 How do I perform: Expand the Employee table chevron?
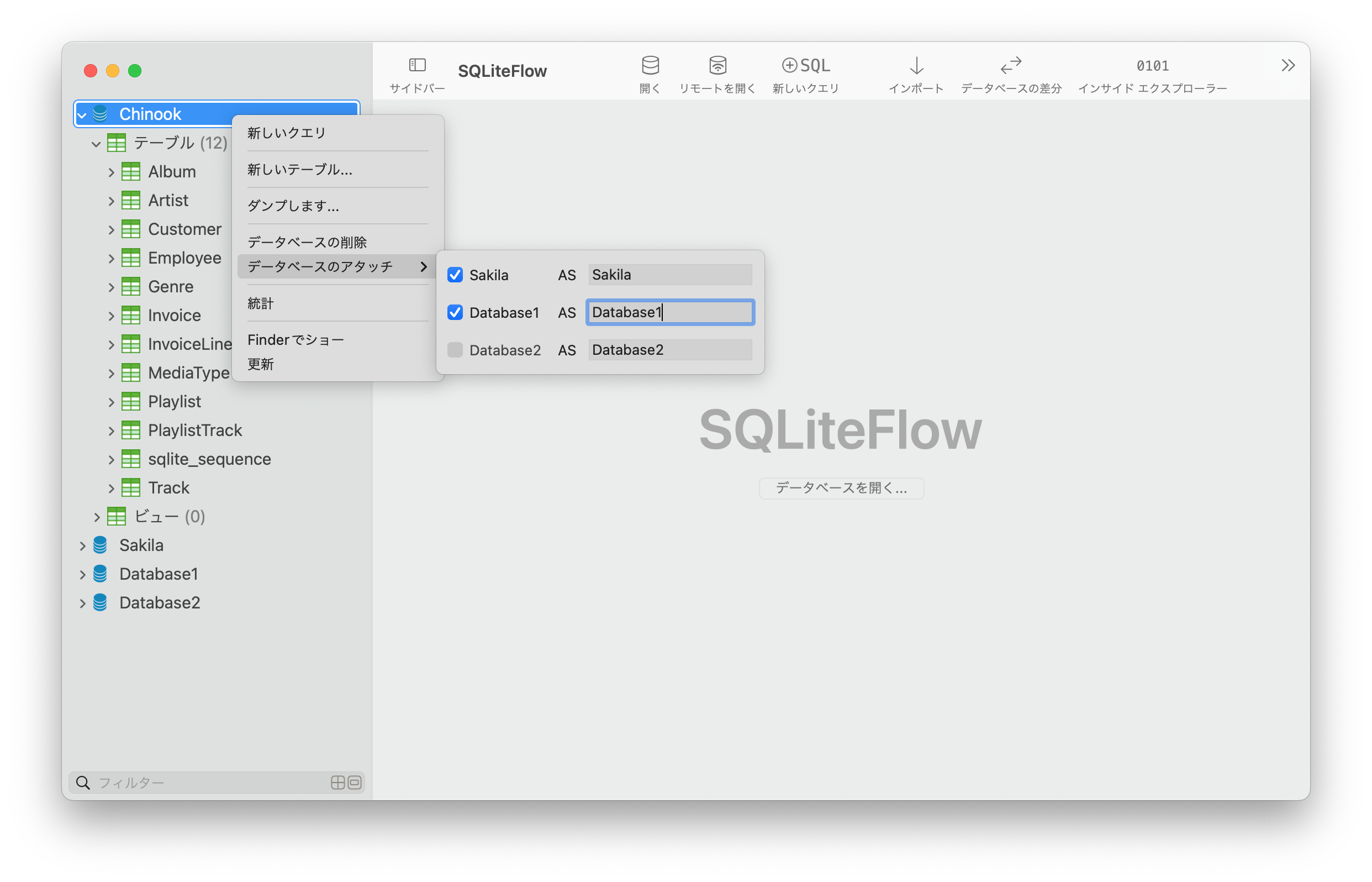pyautogui.click(x=111, y=258)
